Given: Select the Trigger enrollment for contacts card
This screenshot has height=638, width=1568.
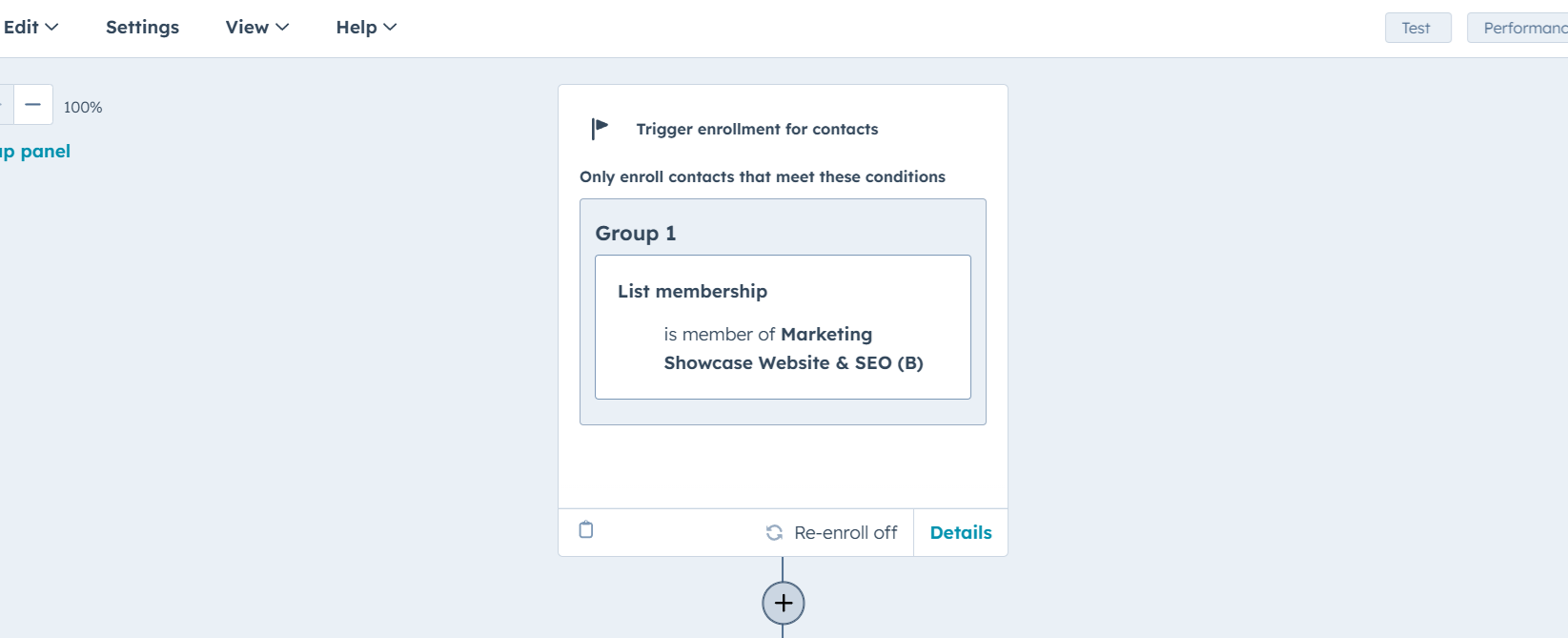Looking at the screenshot, I should pyautogui.click(x=757, y=129).
